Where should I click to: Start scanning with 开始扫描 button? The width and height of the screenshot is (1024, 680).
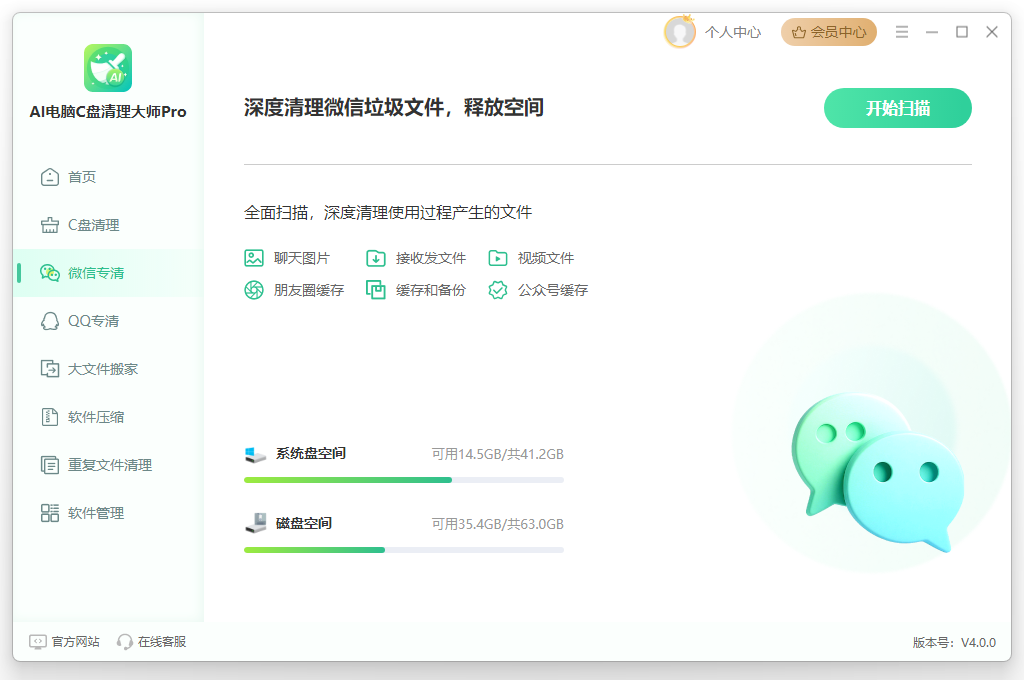point(897,108)
